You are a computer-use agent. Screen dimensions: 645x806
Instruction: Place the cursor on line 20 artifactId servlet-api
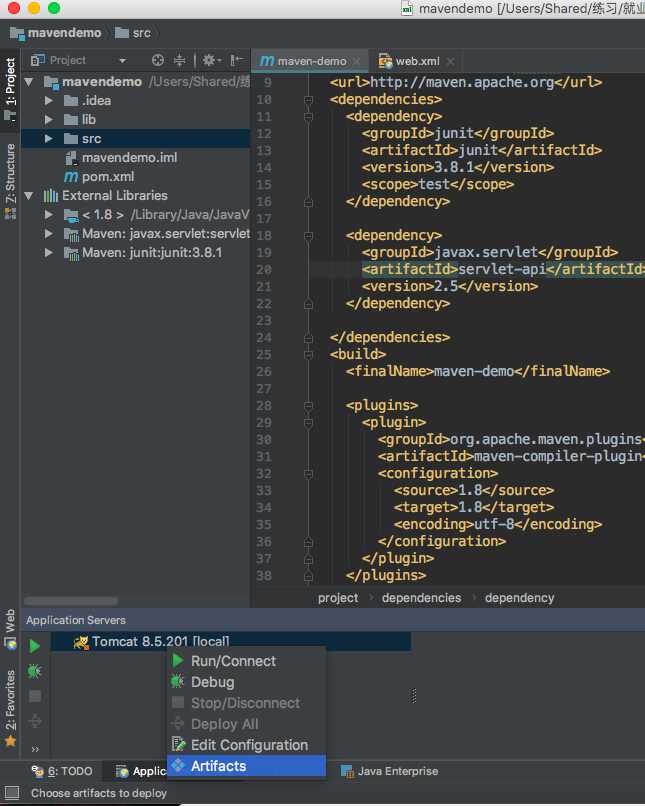click(504, 269)
